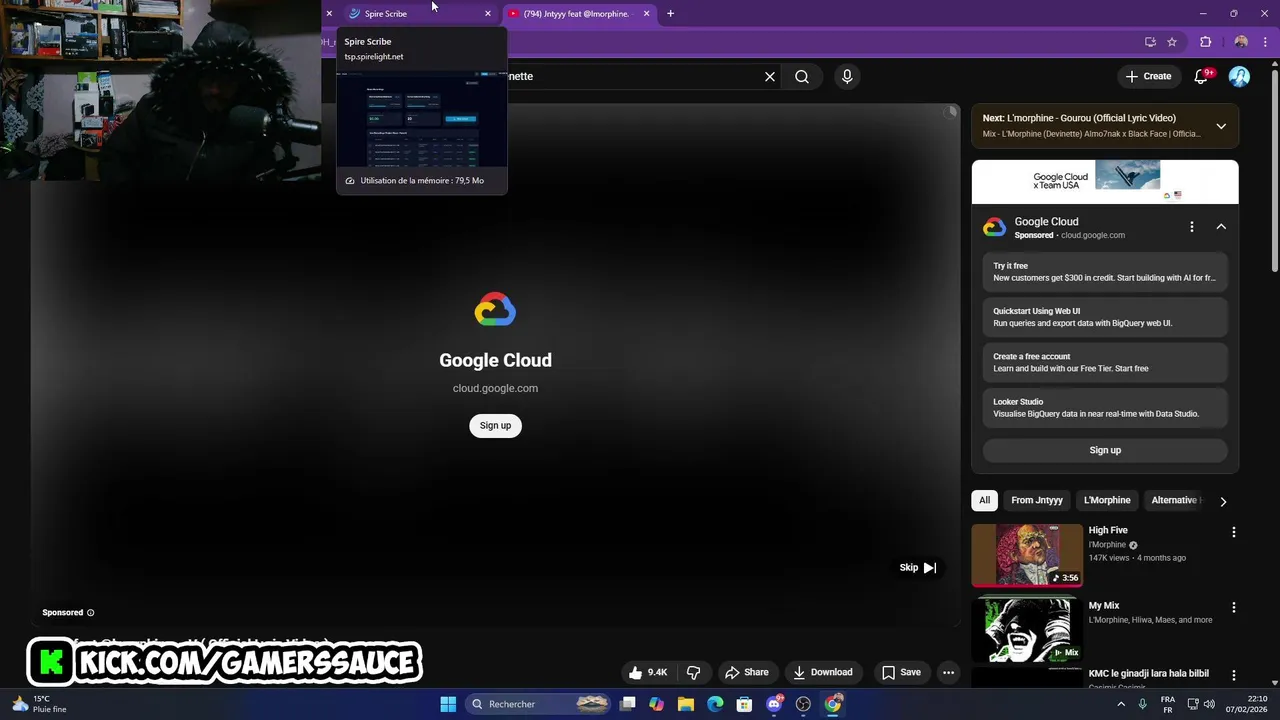The image size is (1280, 720).
Task: Open the Try it free ad link
Action: 1105,272
